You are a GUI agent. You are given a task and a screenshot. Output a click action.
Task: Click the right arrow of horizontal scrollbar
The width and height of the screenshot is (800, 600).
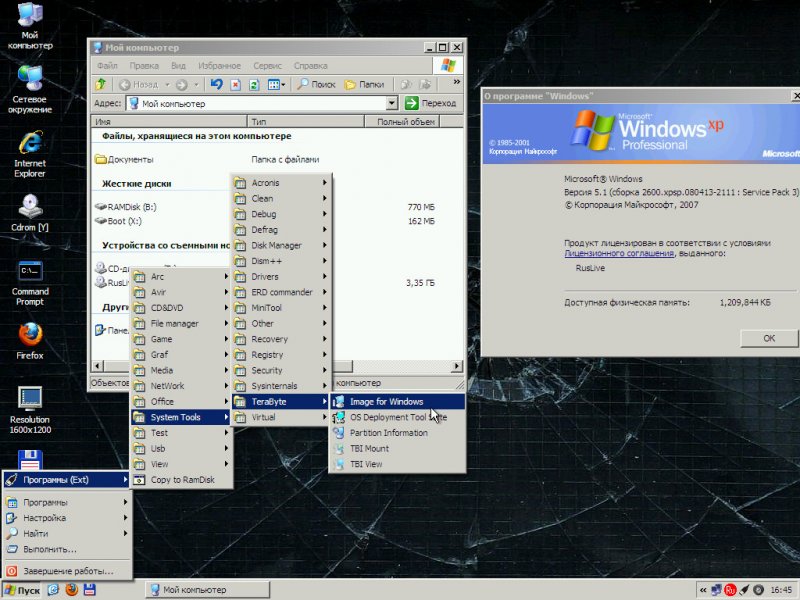(457, 366)
